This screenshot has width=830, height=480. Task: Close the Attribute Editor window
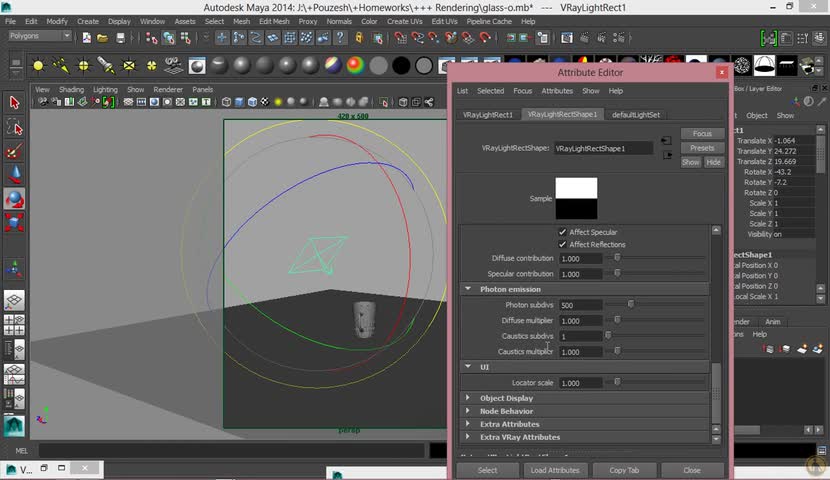(721, 73)
